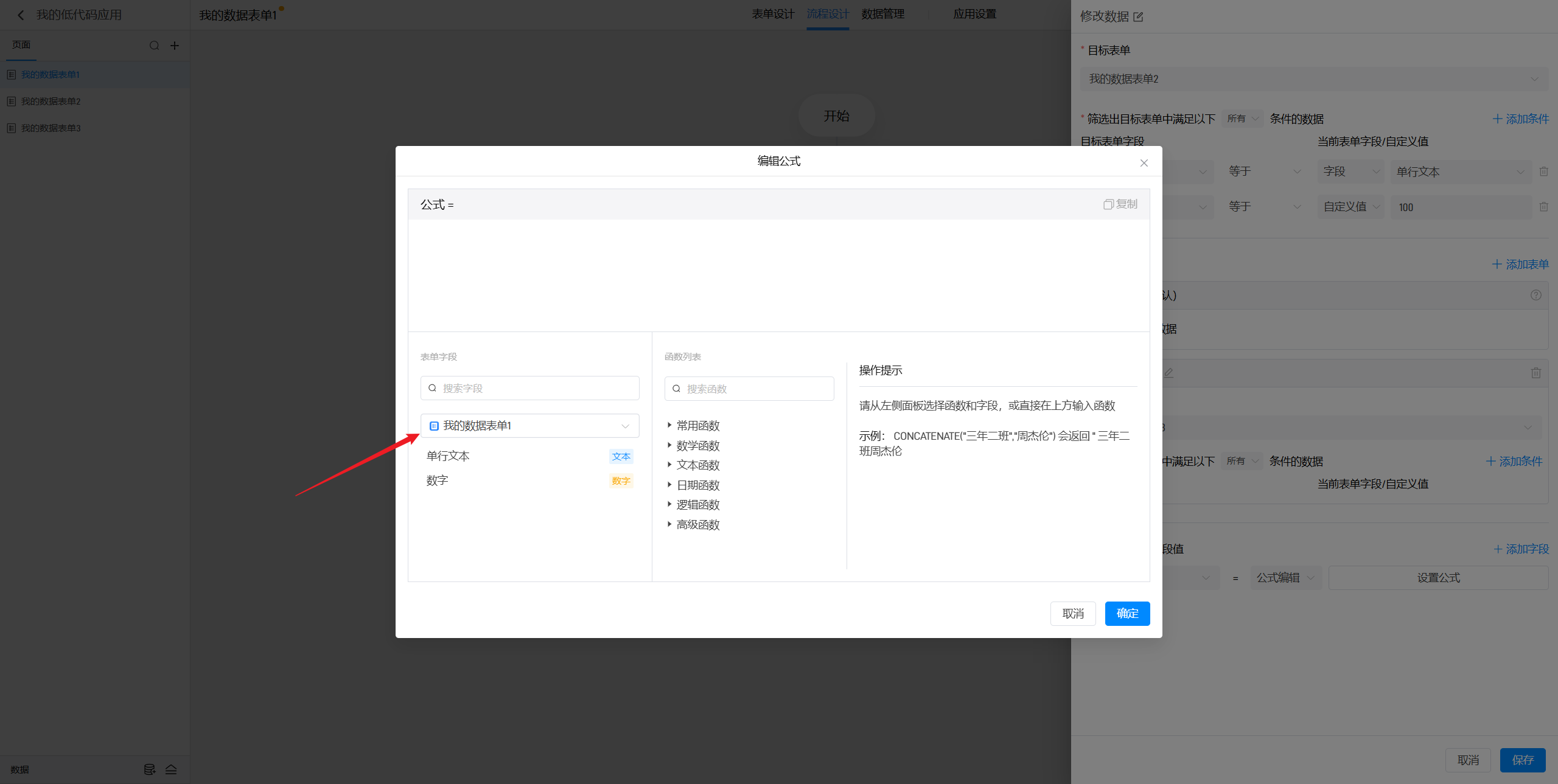
Task: Click the database icon in bottom bar
Action: pos(149,769)
